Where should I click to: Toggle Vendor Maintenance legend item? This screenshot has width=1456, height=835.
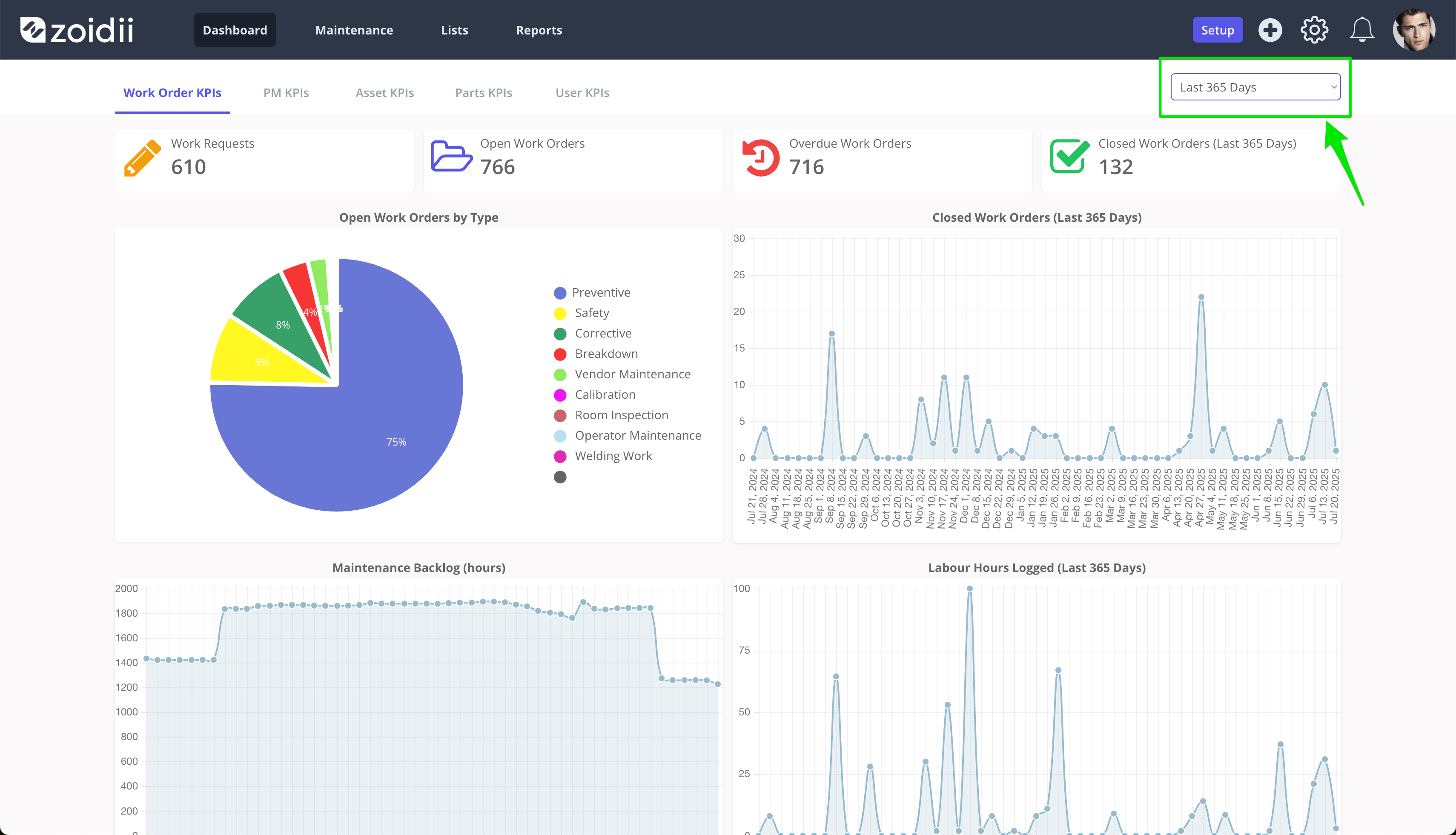coord(622,375)
